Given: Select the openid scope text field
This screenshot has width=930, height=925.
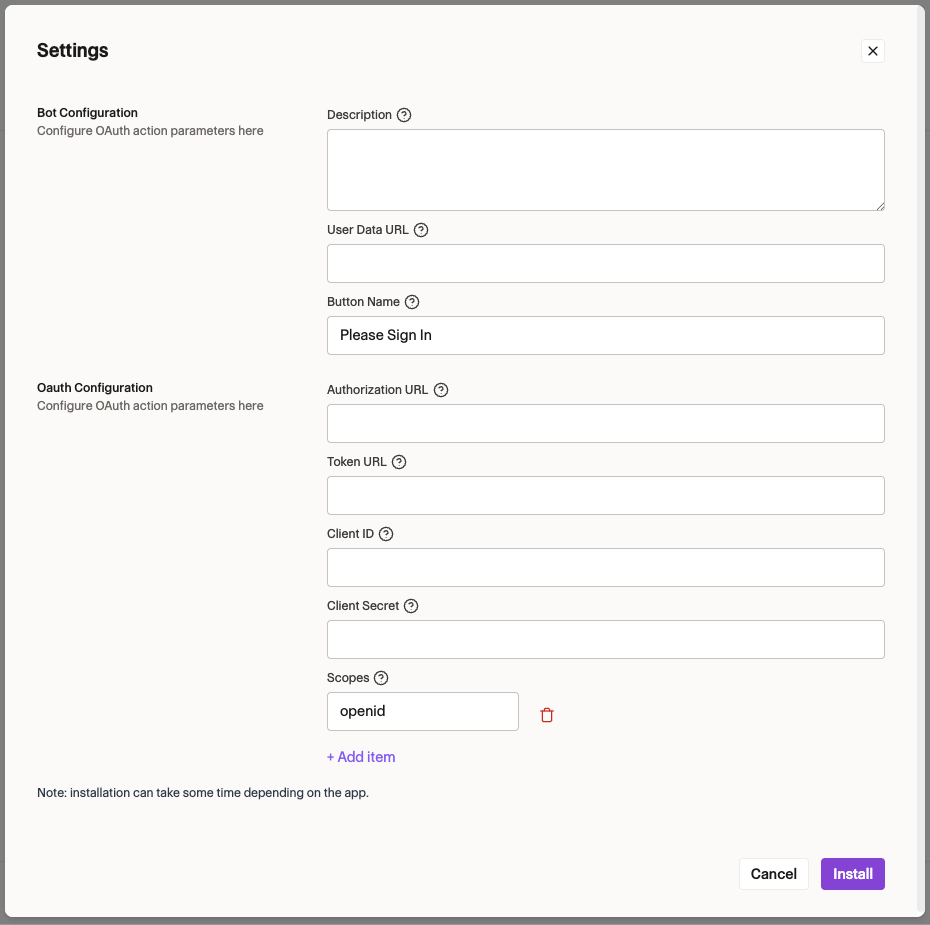Looking at the screenshot, I should [x=422, y=711].
